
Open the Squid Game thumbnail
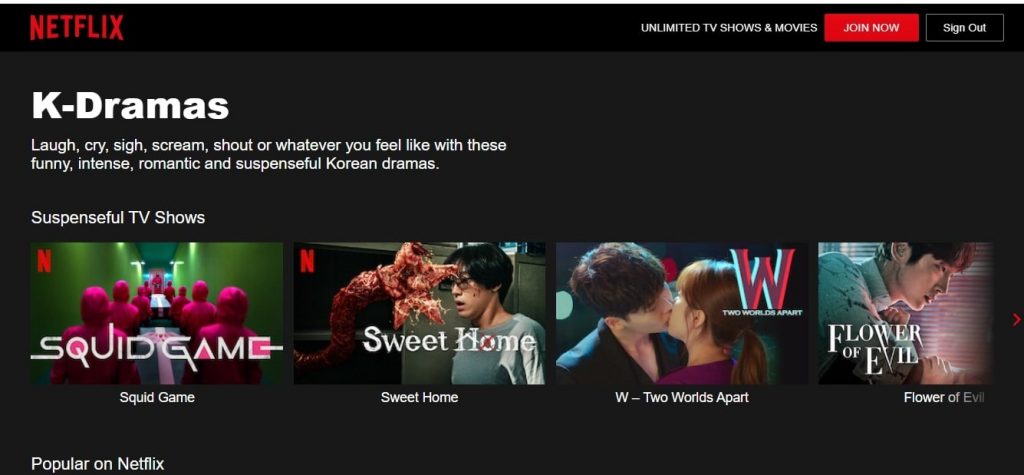click(x=157, y=313)
